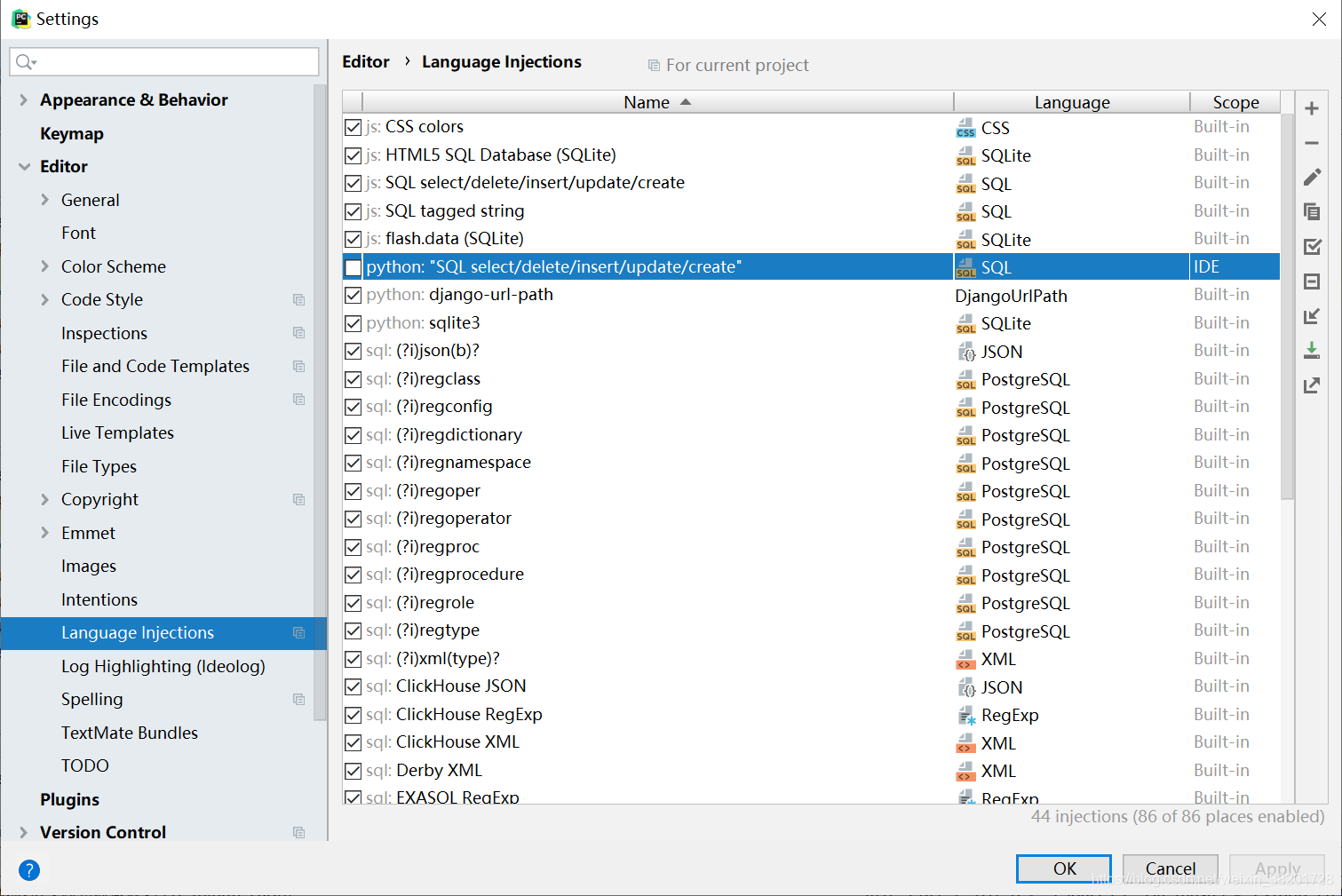This screenshot has width=1342, height=896.
Task: Sort injections by Language column
Action: pos(1072,102)
